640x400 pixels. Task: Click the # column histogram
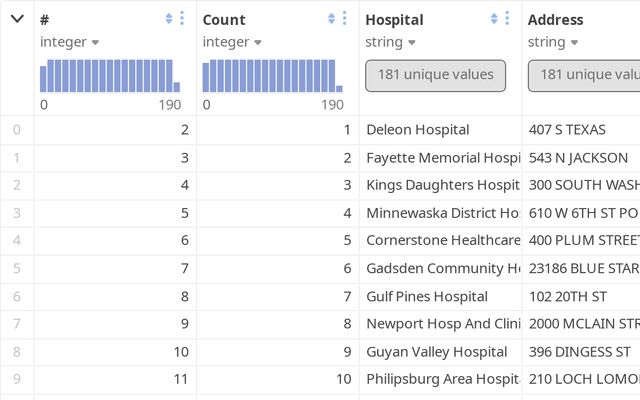point(110,77)
